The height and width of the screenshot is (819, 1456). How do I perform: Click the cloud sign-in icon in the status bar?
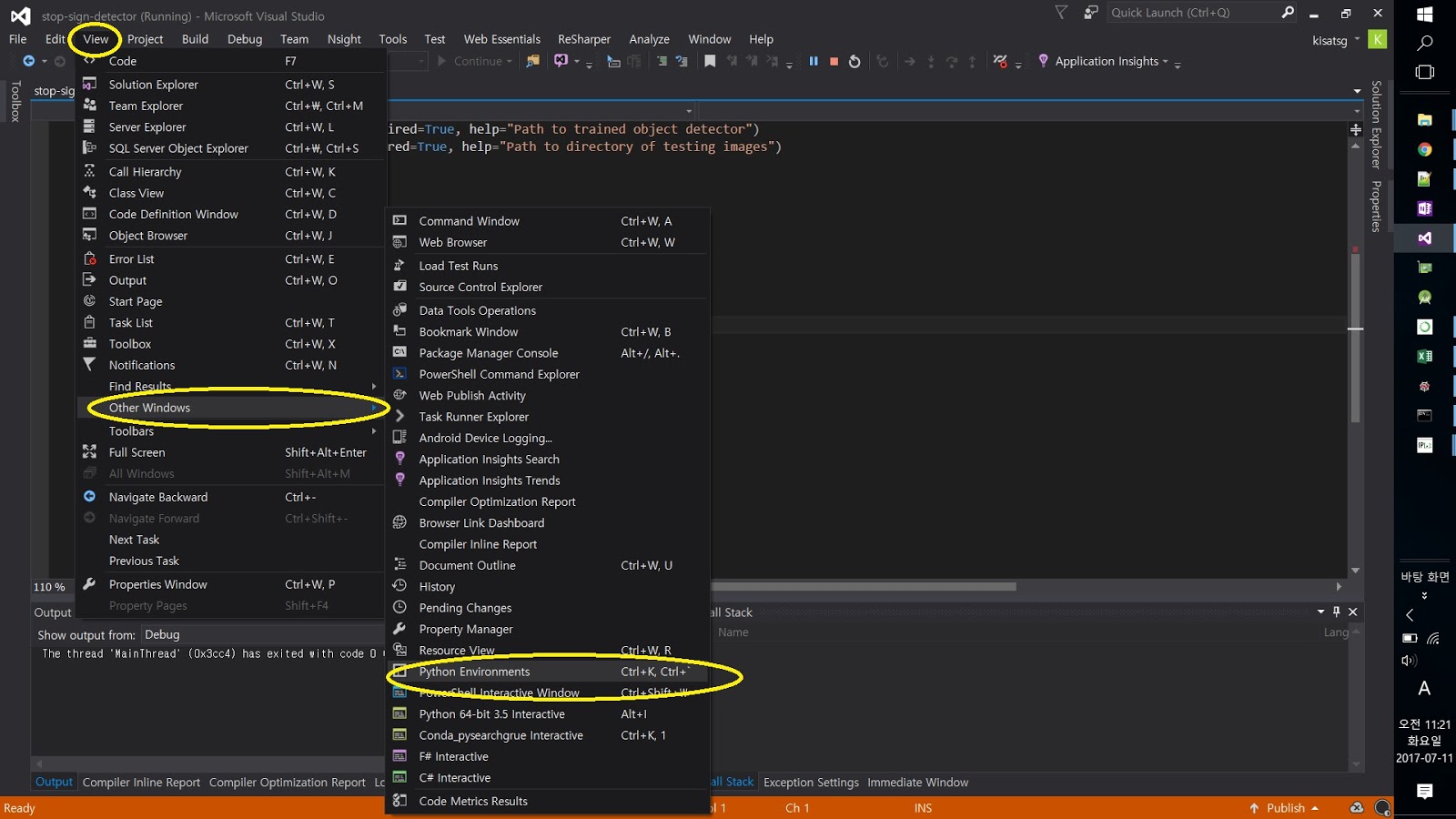[x=1355, y=808]
